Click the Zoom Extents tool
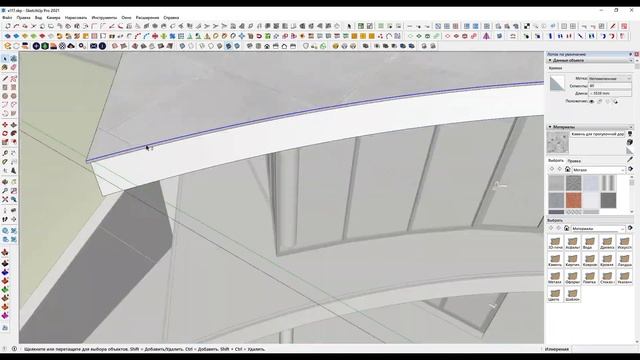 [x=5, y=199]
